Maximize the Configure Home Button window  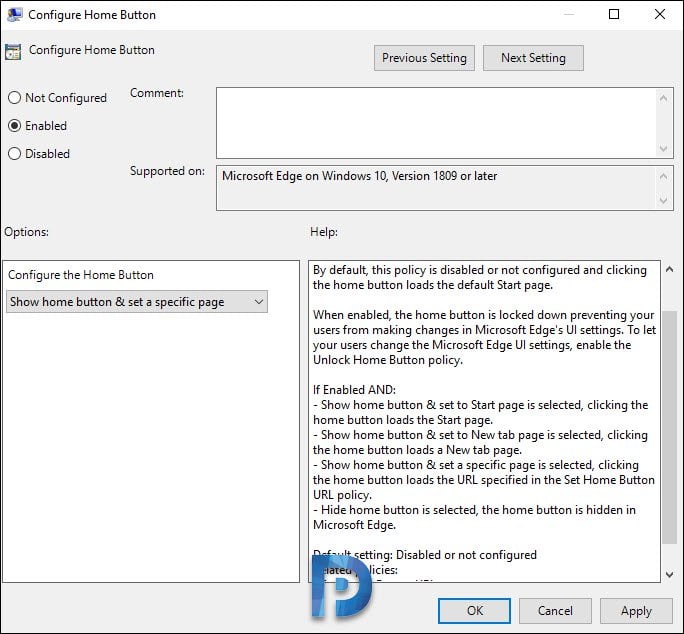(x=614, y=14)
